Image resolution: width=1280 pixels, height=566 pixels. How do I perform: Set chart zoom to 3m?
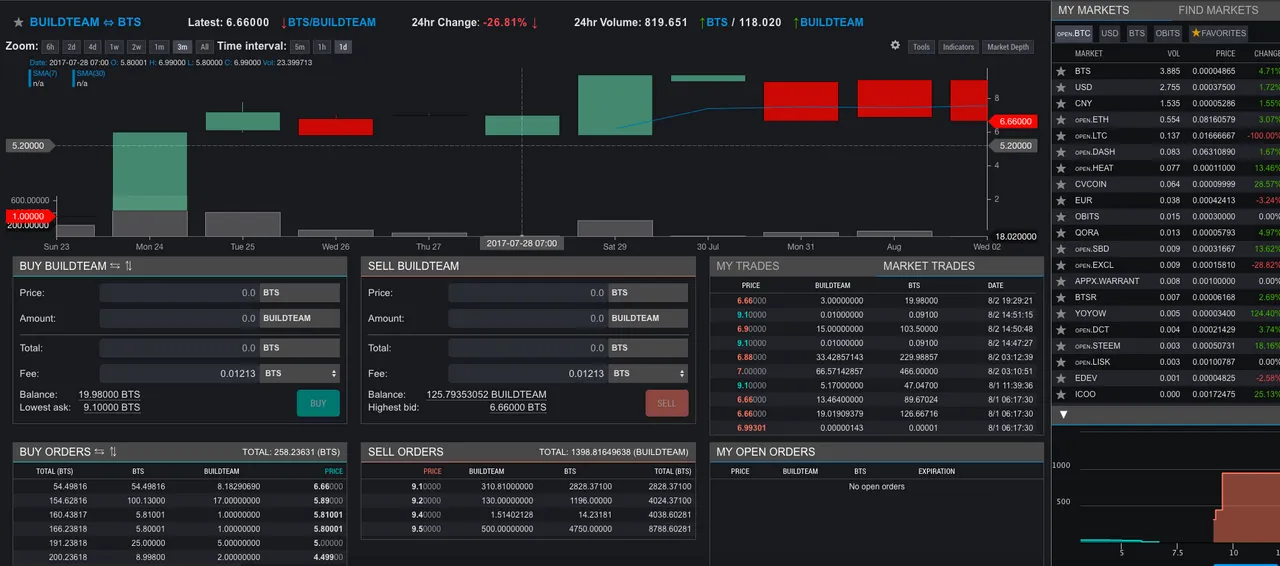182,46
